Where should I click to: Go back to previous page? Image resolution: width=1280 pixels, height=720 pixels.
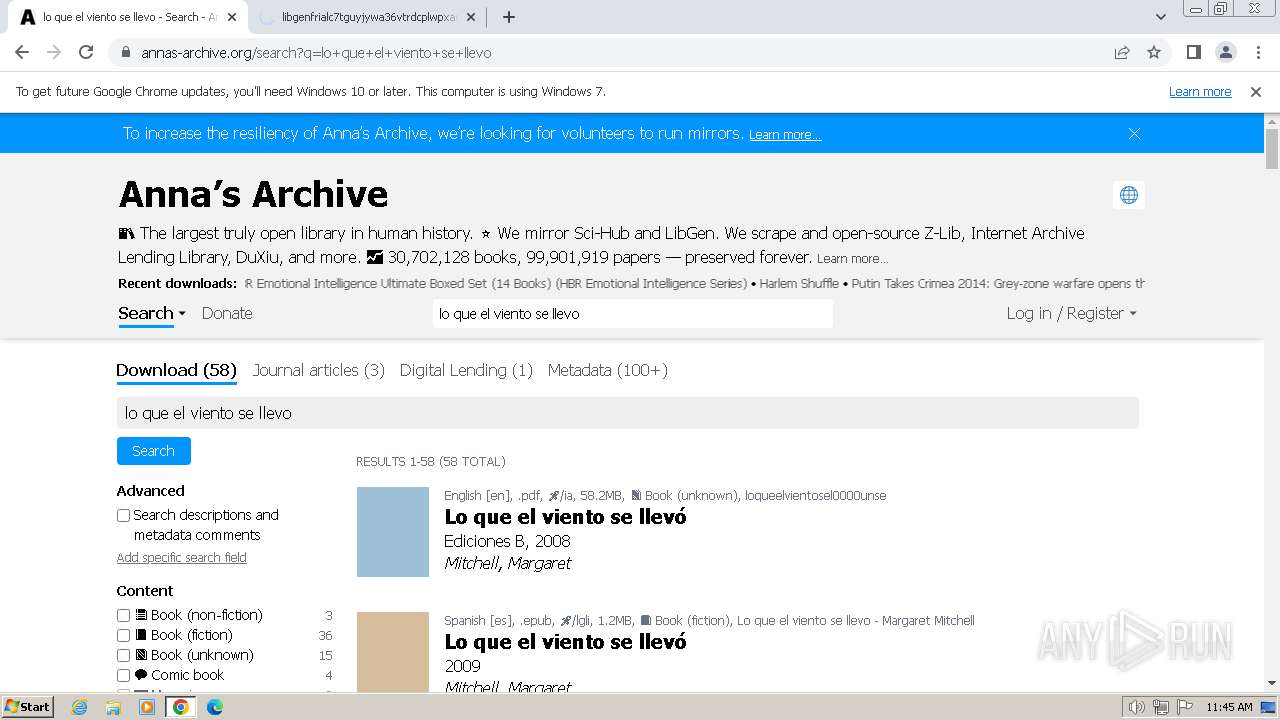click(22, 52)
